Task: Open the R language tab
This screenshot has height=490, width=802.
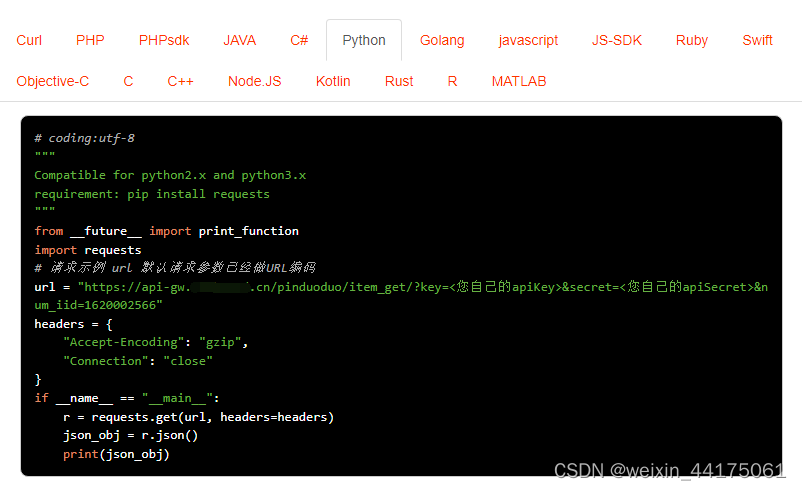Action: tap(452, 81)
